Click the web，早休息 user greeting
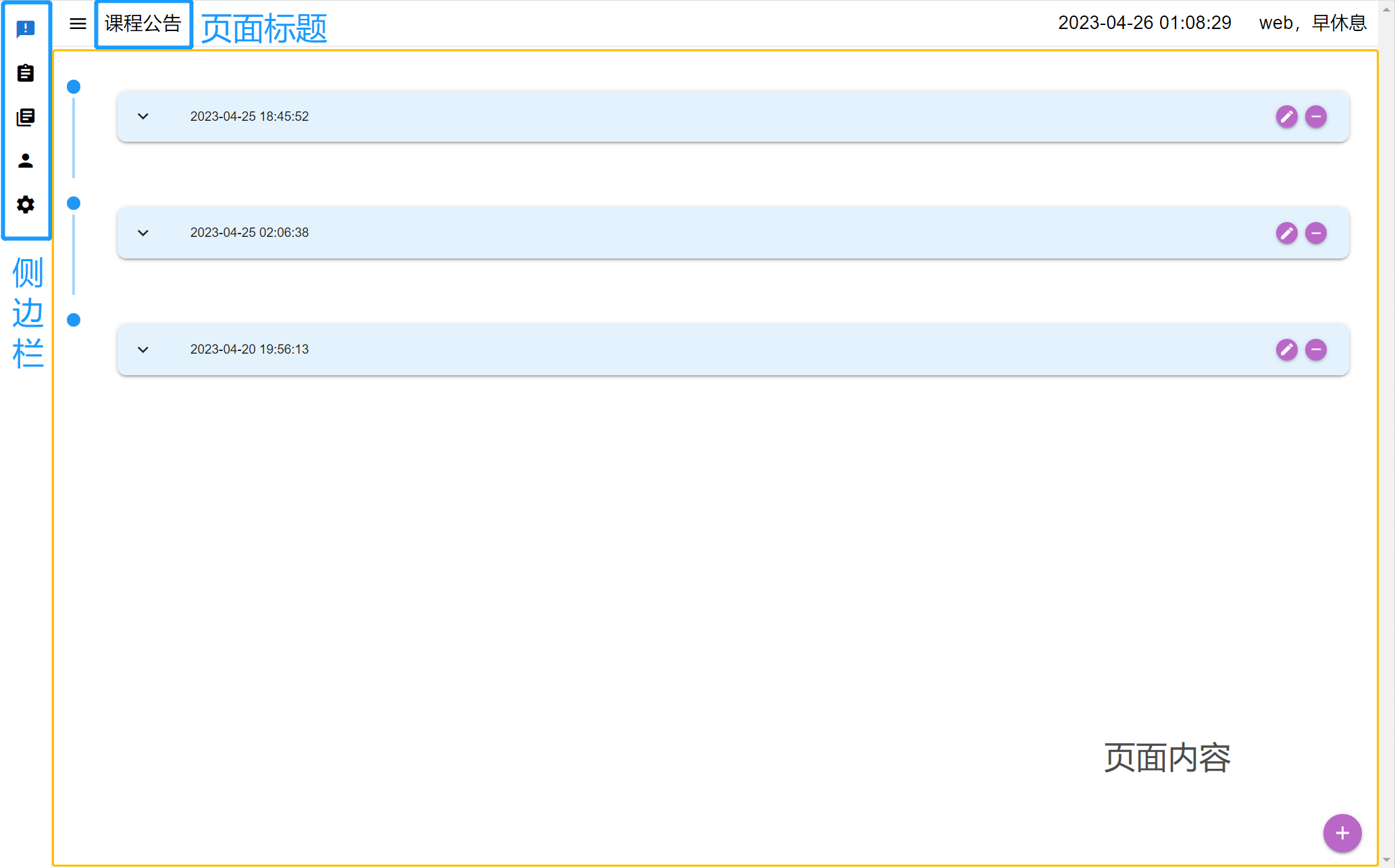 tap(1313, 23)
